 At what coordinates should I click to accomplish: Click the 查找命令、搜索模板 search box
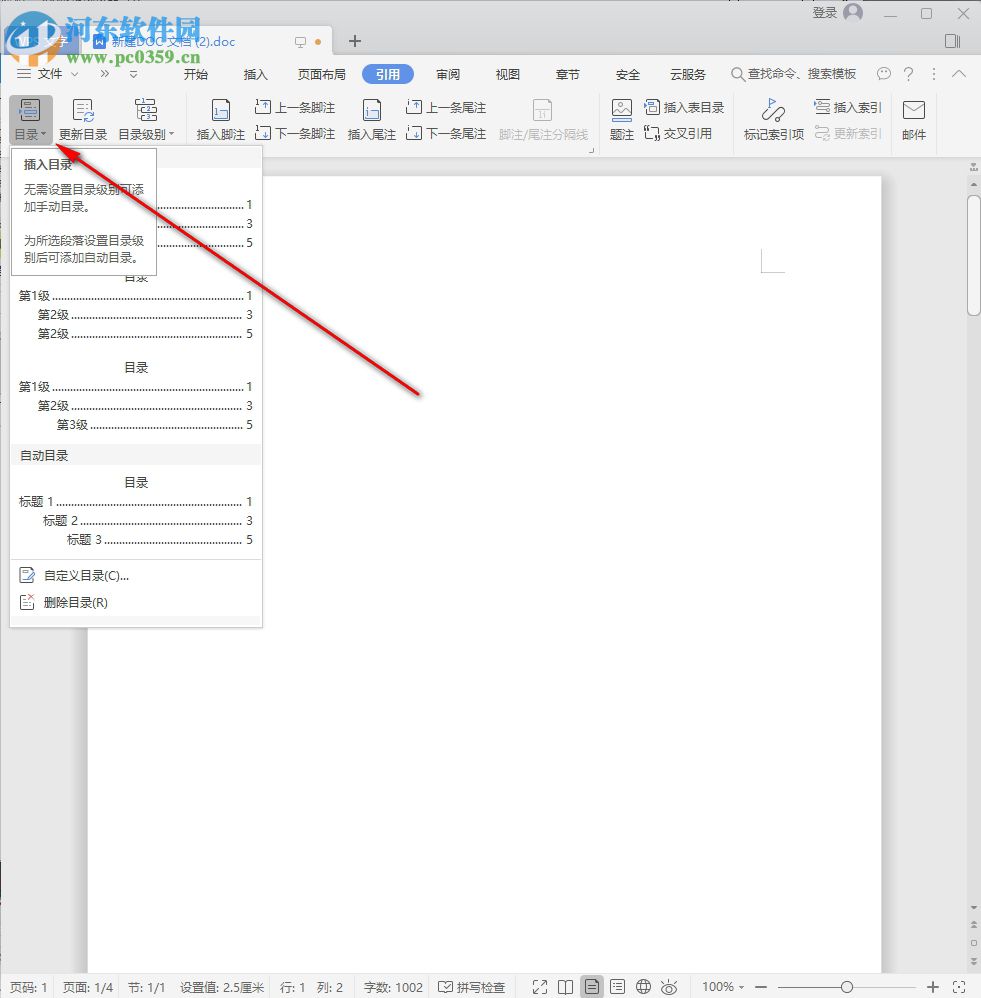click(x=793, y=74)
